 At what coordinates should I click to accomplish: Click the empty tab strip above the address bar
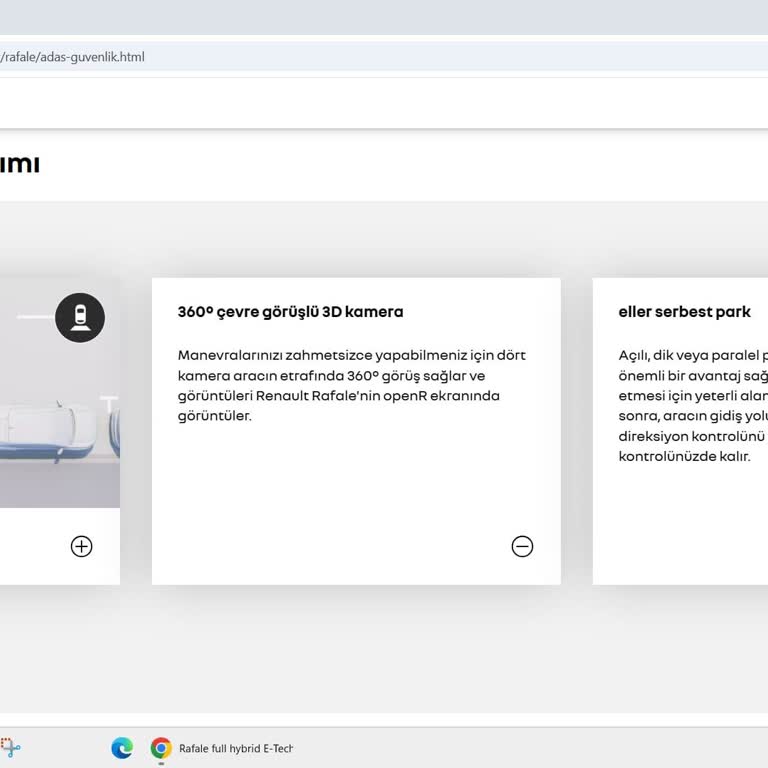pos(384,17)
